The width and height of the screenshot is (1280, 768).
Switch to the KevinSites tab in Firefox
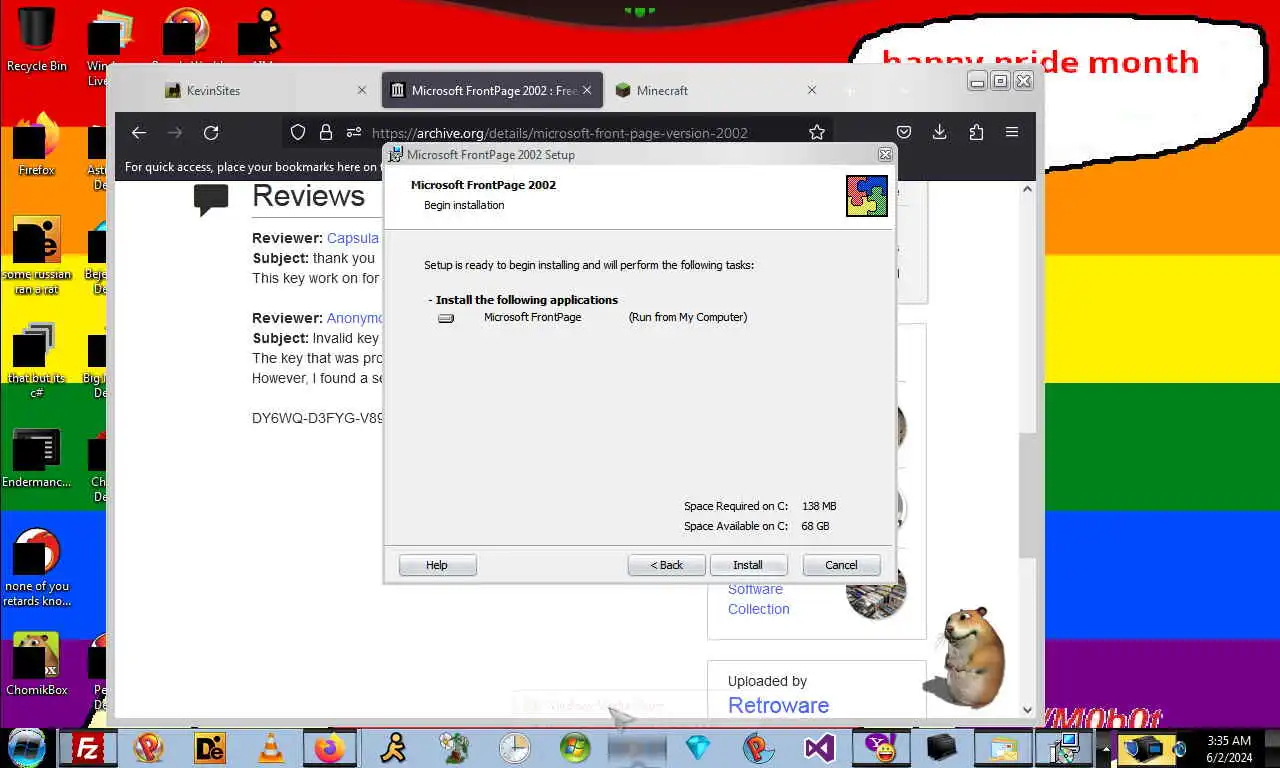coord(213,90)
